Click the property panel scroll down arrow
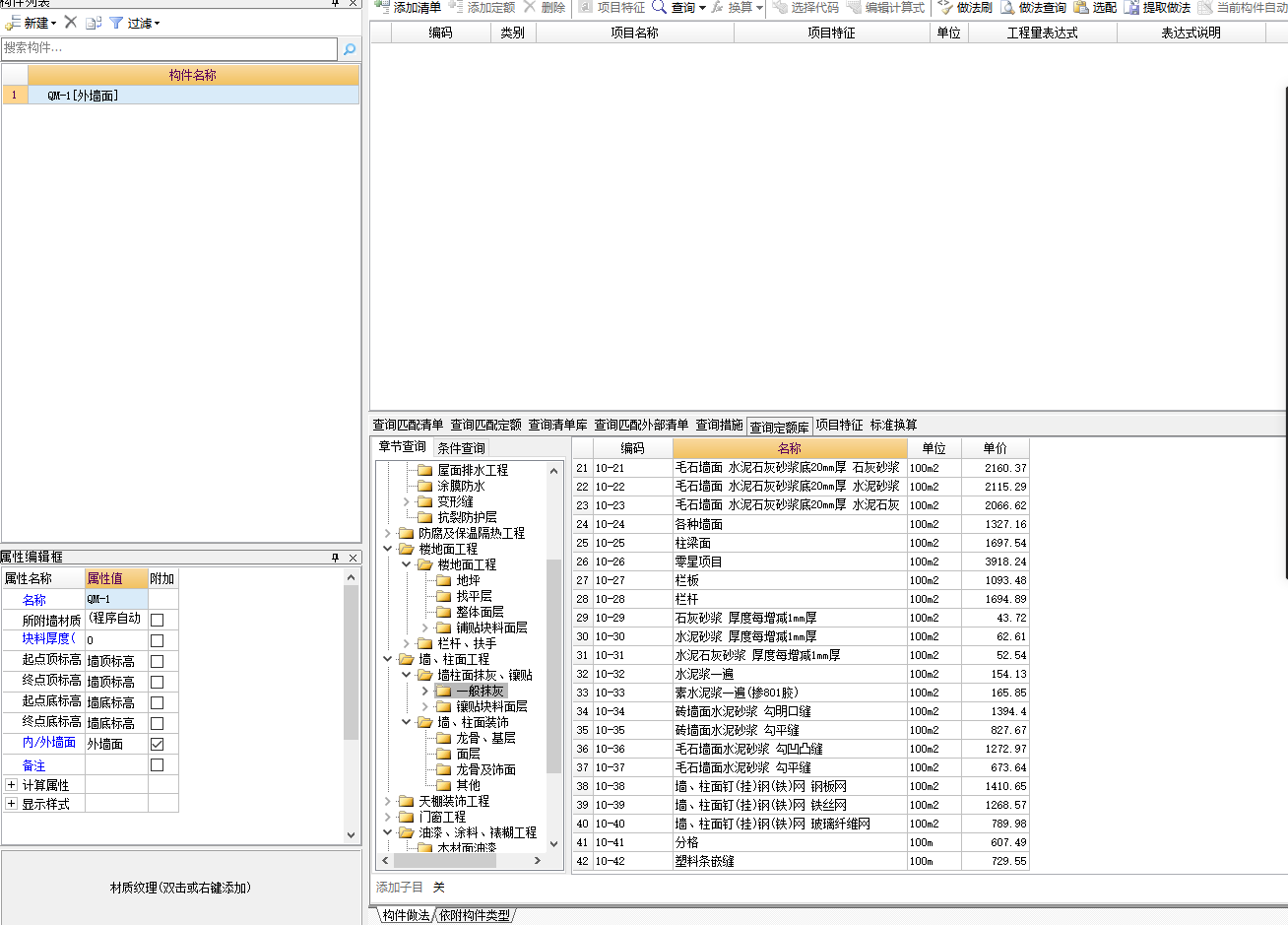This screenshot has width=1288, height=925. click(352, 835)
